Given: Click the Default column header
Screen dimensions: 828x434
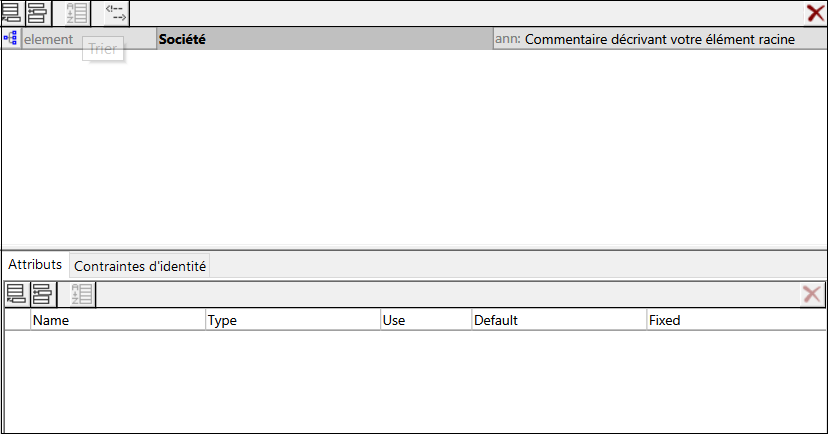Looking at the screenshot, I should pyautogui.click(x=557, y=320).
